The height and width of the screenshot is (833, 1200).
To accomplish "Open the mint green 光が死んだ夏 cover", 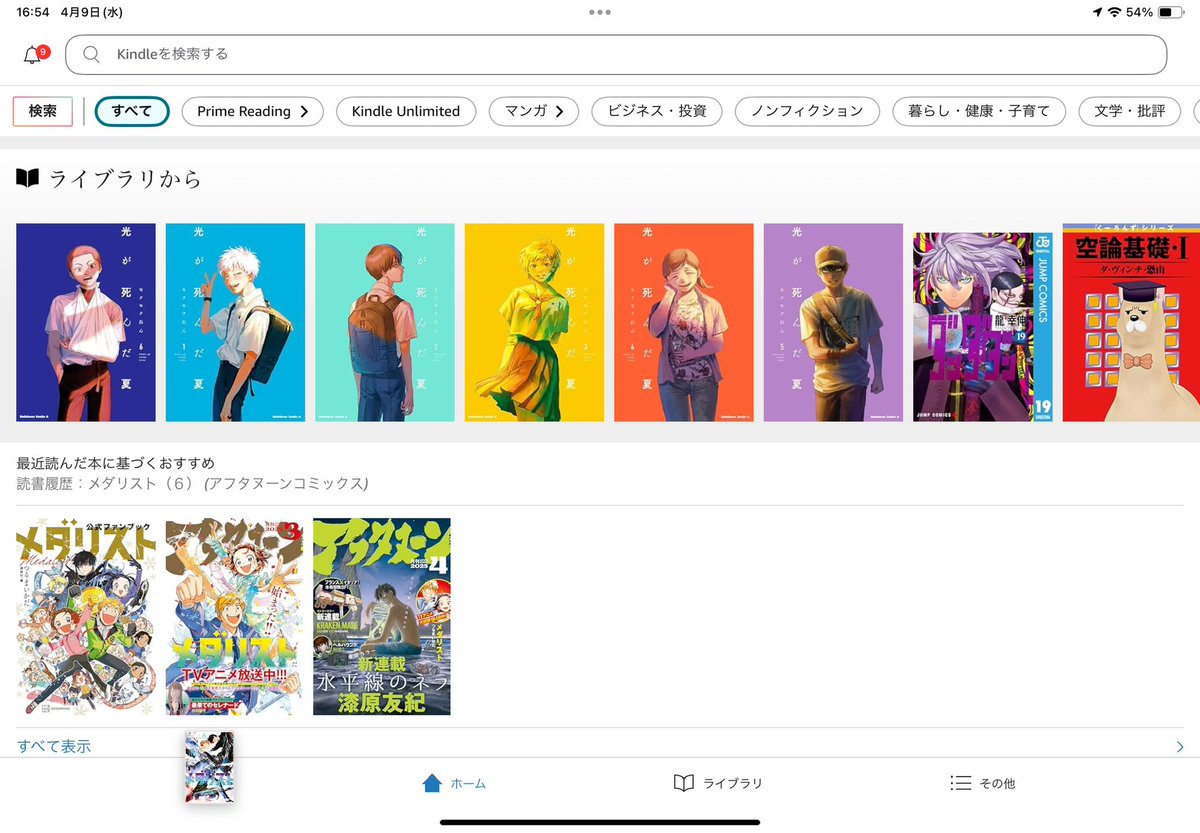I will pyautogui.click(x=385, y=322).
